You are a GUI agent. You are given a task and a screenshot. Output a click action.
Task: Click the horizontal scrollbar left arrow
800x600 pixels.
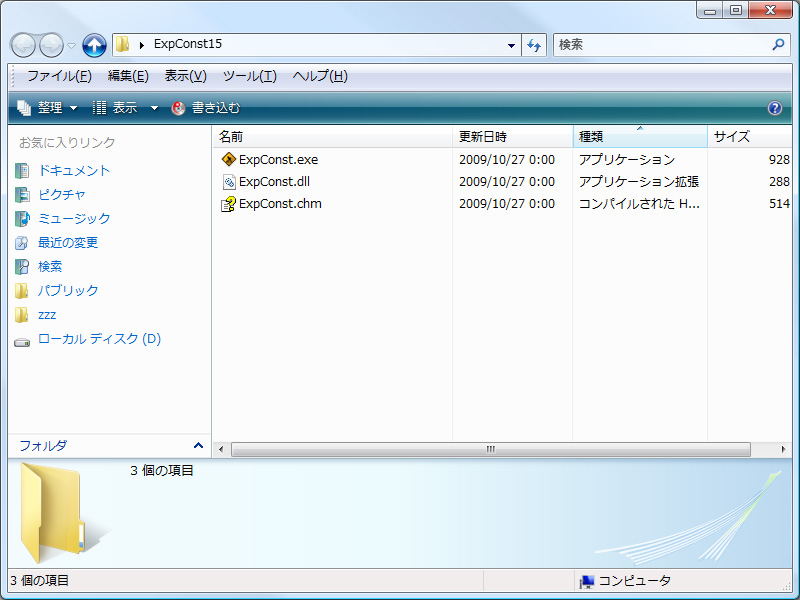[221, 449]
